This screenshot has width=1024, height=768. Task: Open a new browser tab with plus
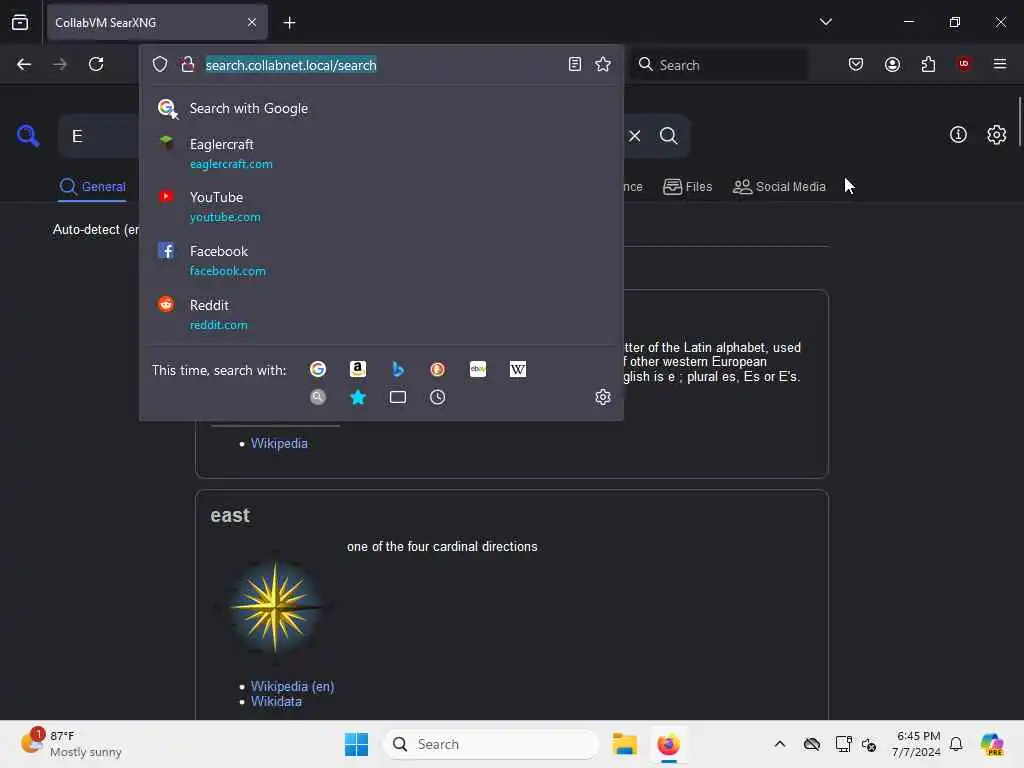[289, 22]
